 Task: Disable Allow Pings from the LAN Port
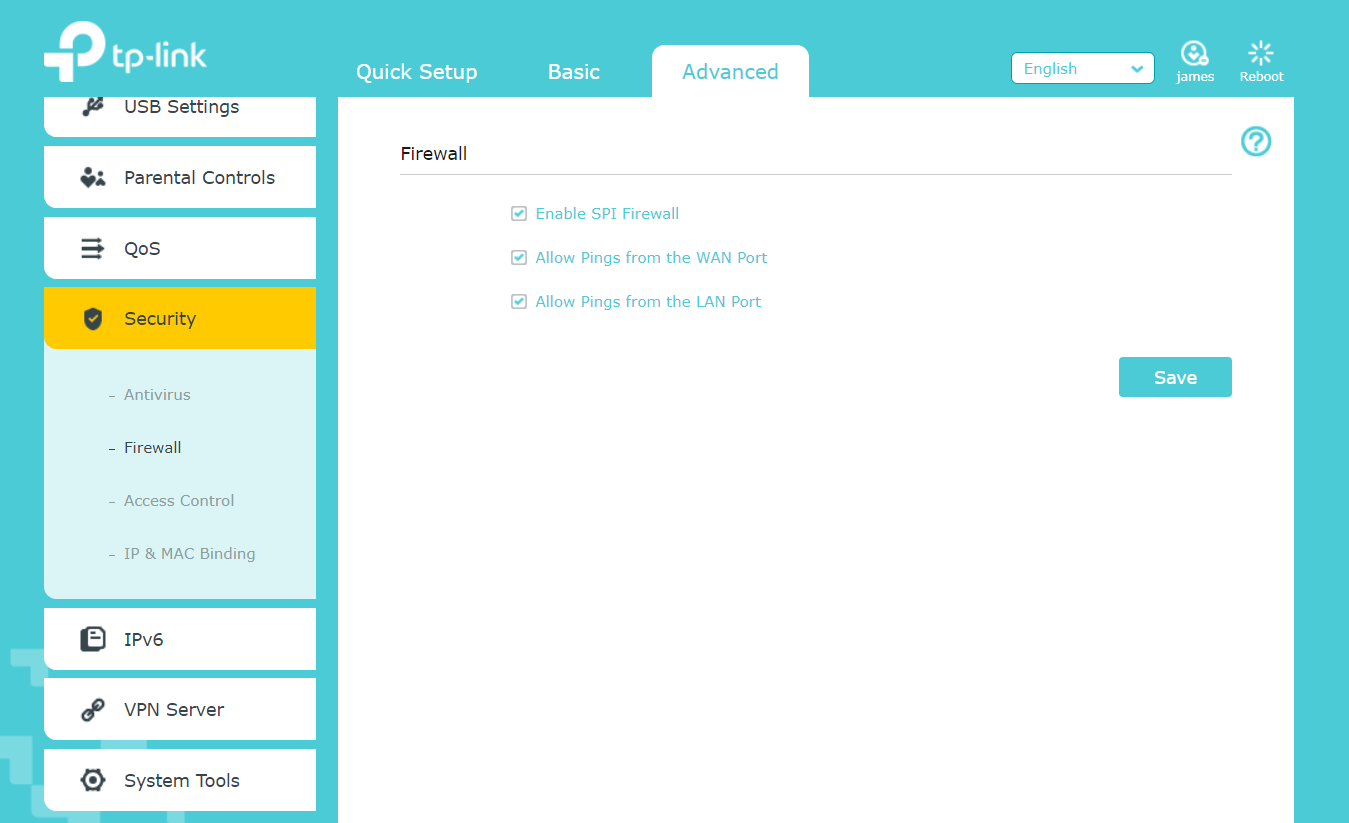point(519,302)
